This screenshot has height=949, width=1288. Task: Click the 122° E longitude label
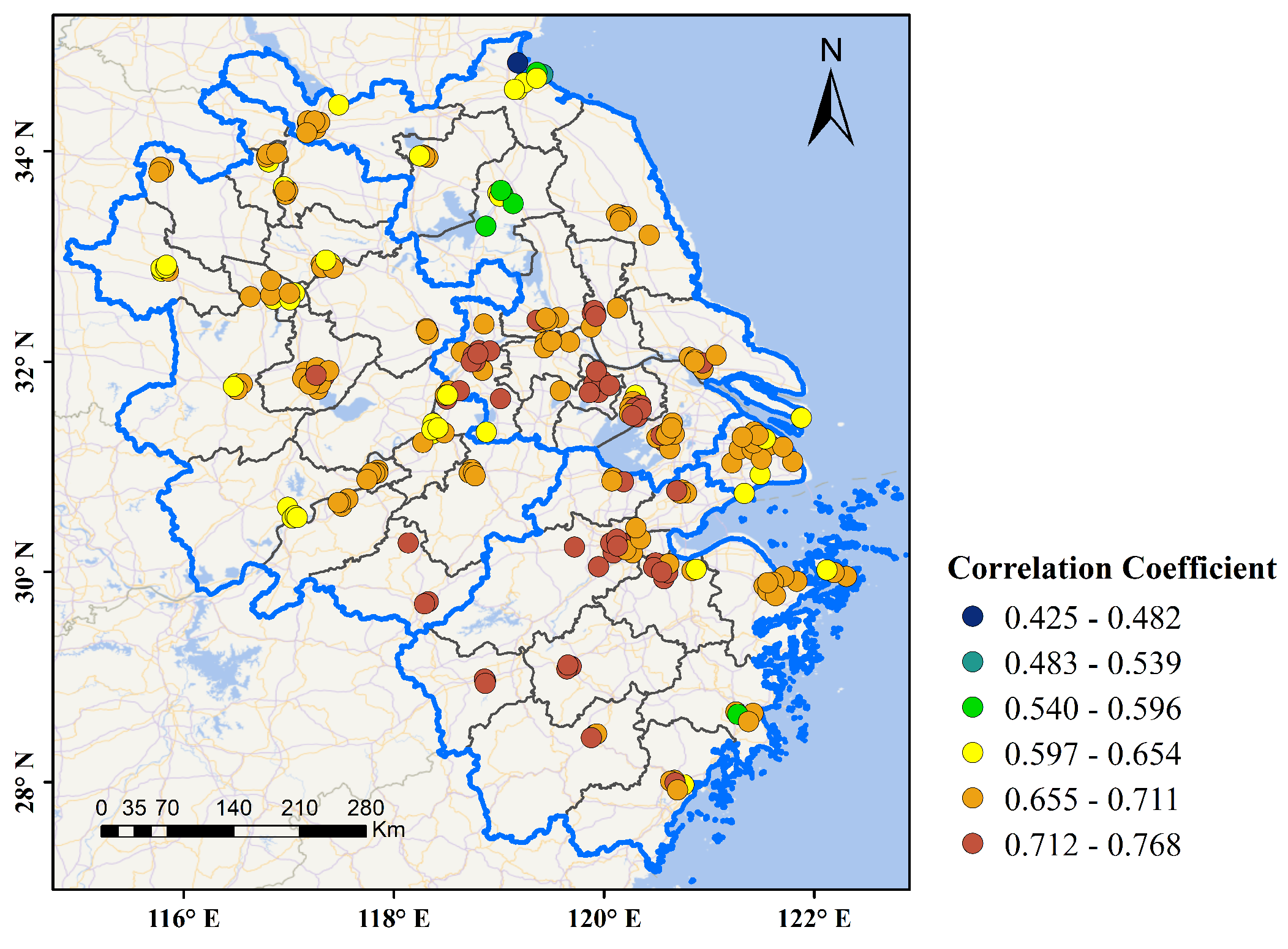coord(814,918)
